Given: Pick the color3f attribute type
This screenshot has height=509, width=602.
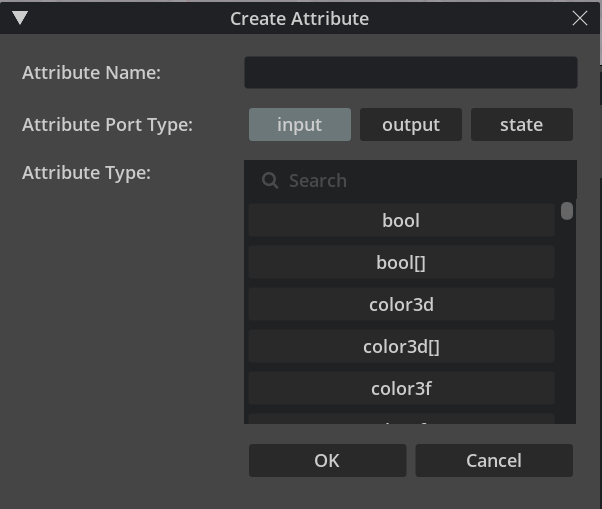Looking at the screenshot, I should 401,388.
